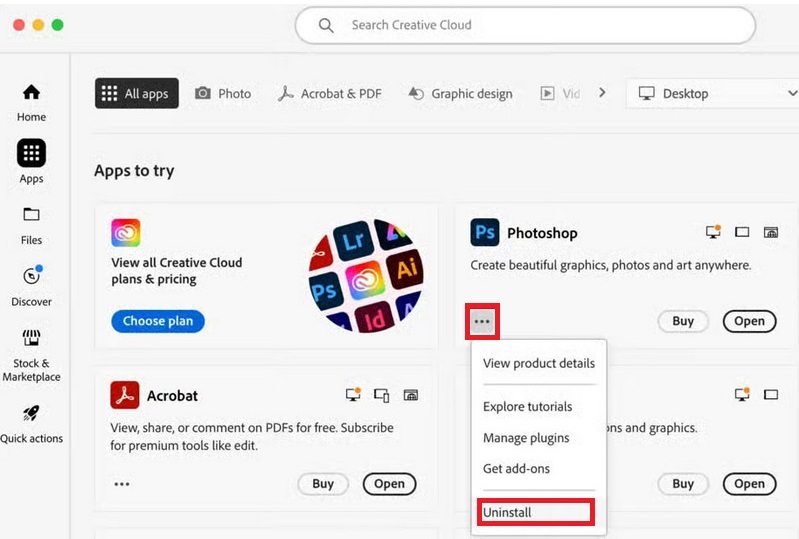The width and height of the screenshot is (799, 539).
Task: Click Acrobat mobile devices availability icon
Action: (382, 395)
